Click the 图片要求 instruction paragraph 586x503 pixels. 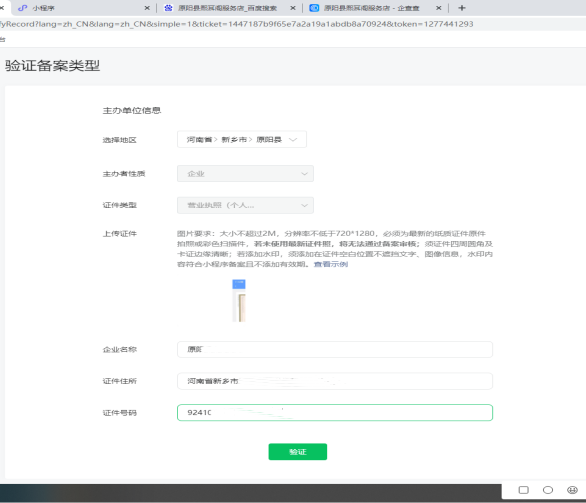click(335, 249)
